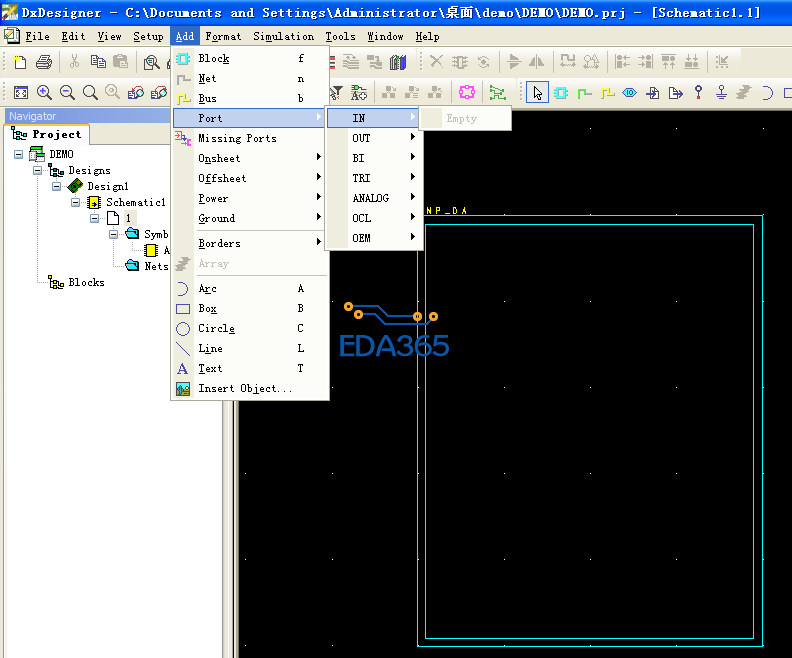Open the Edit menu
792x658 pixels.
pyautogui.click(x=73, y=36)
